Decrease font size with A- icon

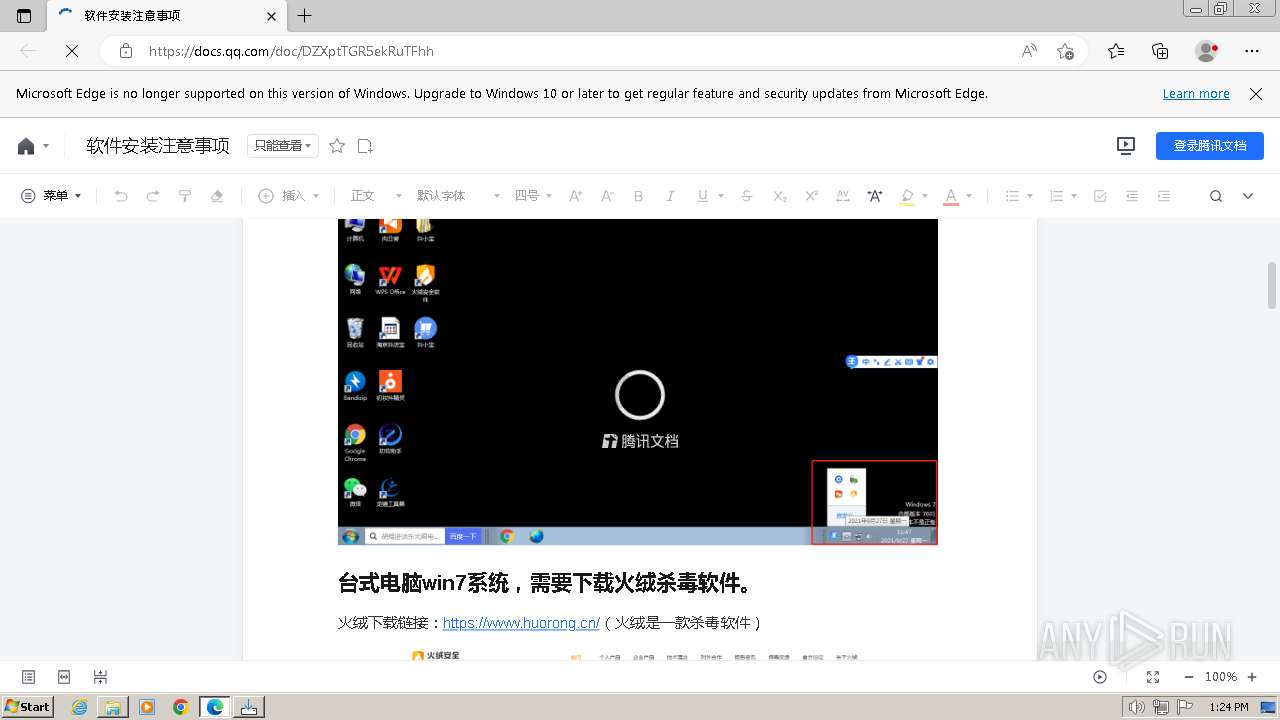(607, 196)
